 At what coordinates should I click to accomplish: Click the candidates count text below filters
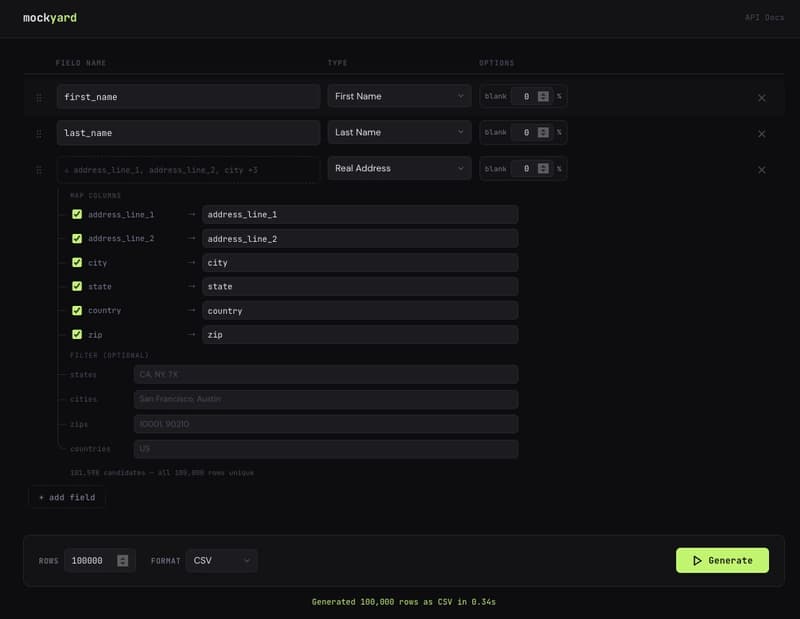click(x=162, y=473)
